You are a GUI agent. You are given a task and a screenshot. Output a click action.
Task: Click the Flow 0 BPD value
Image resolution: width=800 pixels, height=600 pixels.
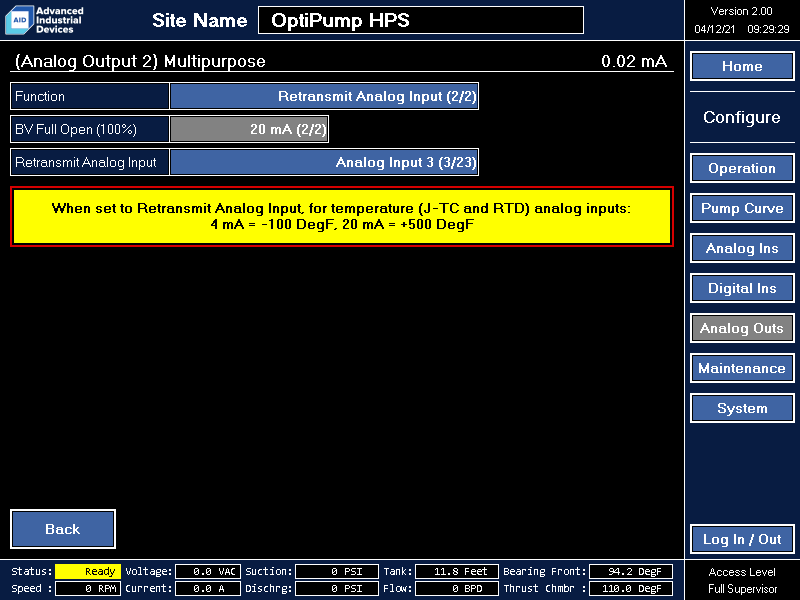tap(457, 588)
